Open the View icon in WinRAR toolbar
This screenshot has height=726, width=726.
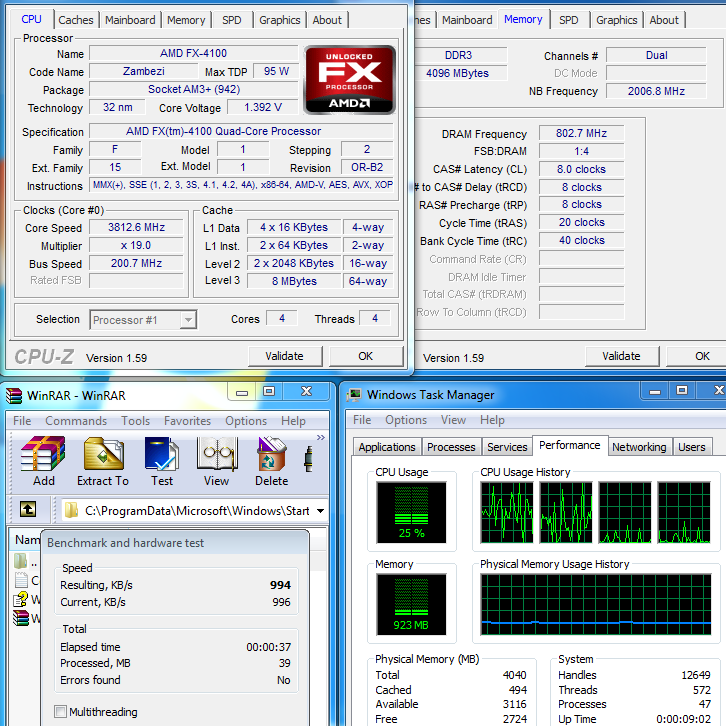click(216, 461)
